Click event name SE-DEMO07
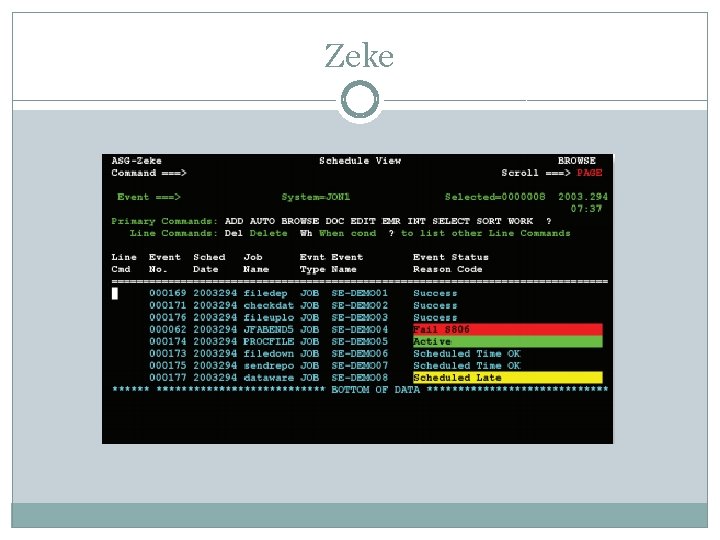This screenshot has height=540, width=720. pyautogui.click(x=360, y=366)
